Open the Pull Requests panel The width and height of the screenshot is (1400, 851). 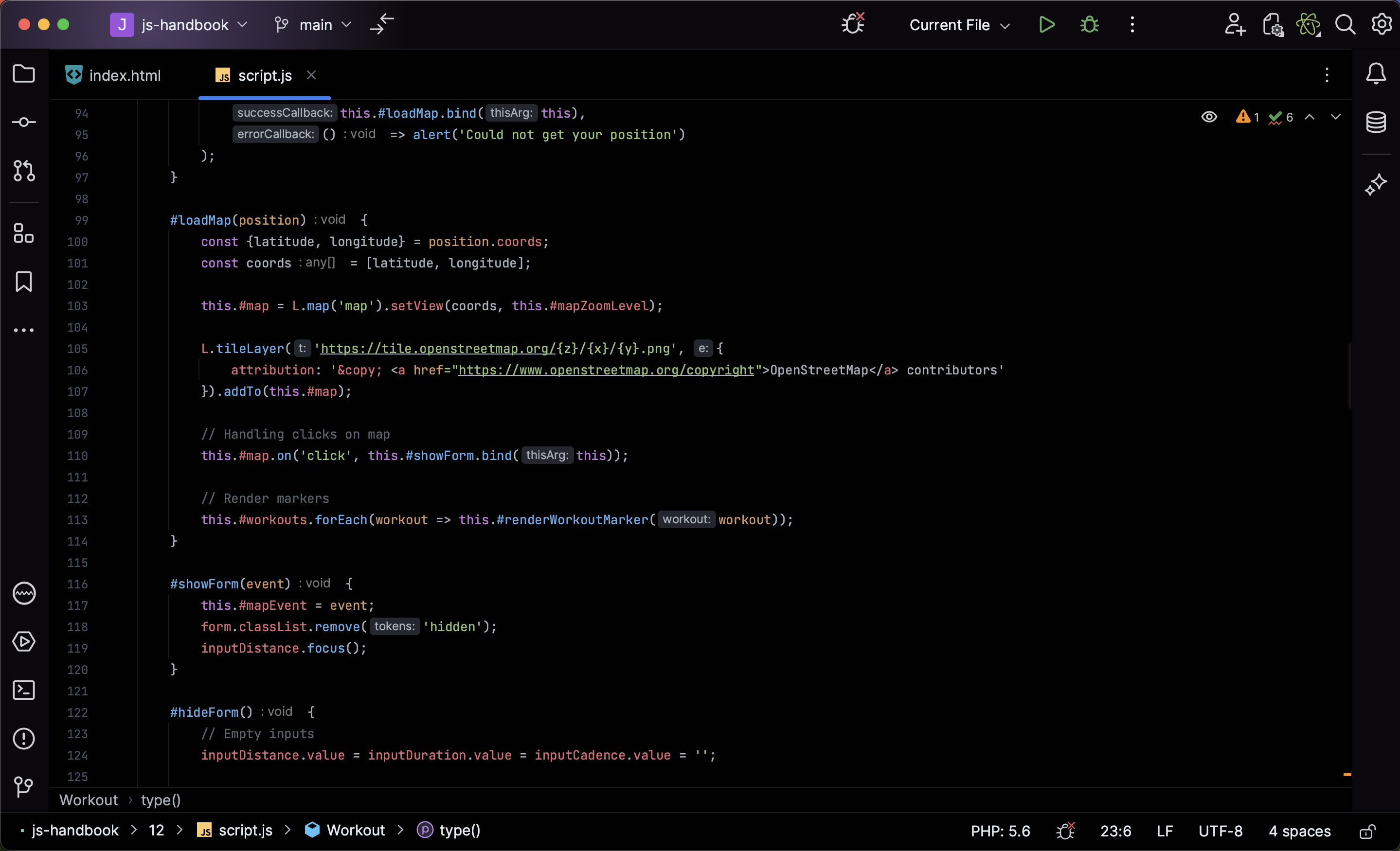pos(23,171)
